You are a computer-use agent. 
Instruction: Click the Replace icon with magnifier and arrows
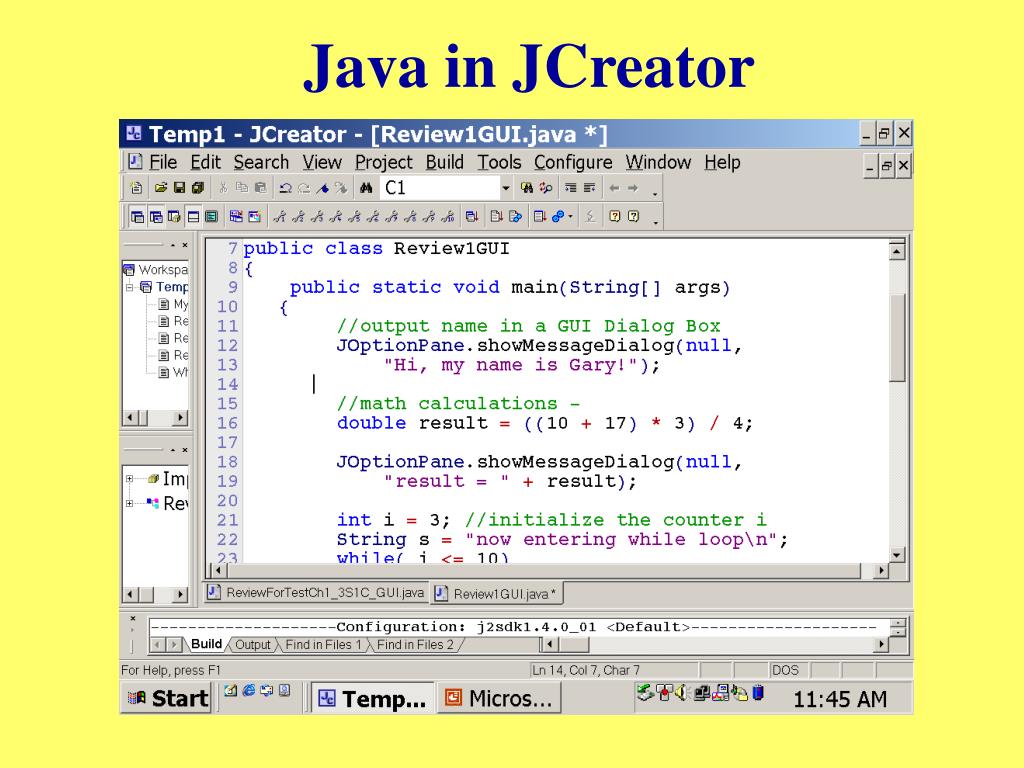pyautogui.click(x=546, y=188)
